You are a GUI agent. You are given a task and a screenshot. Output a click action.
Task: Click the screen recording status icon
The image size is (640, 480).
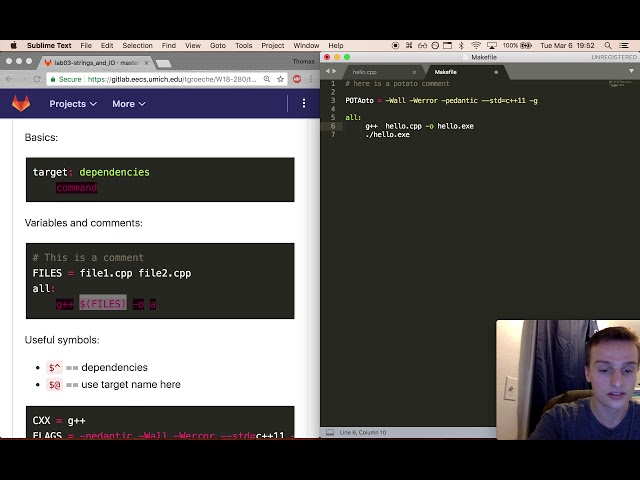click(x=395, y=46)
